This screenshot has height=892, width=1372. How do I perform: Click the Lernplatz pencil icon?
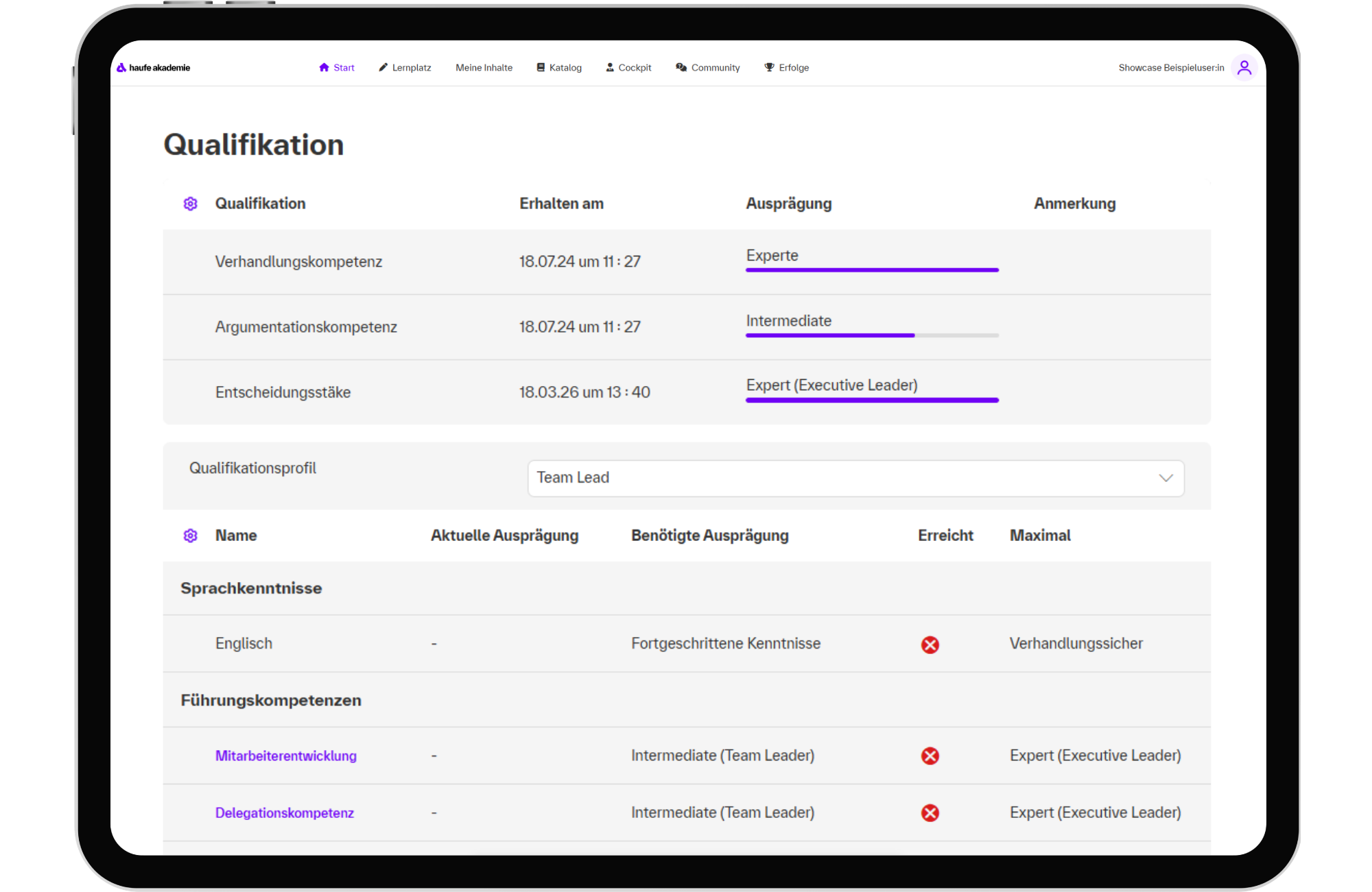click(383, 67)
